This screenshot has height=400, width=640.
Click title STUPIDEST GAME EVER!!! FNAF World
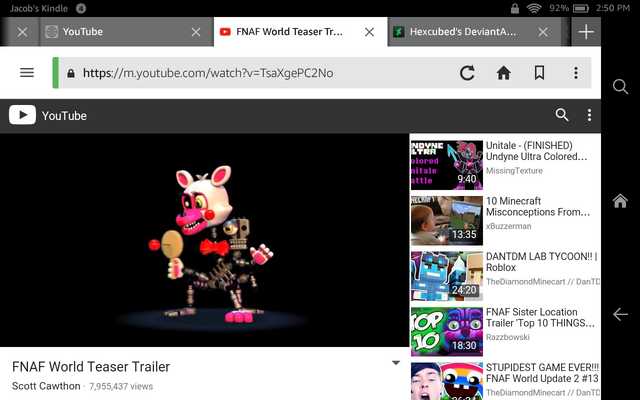pyautogui.click(x=542, y=373)
